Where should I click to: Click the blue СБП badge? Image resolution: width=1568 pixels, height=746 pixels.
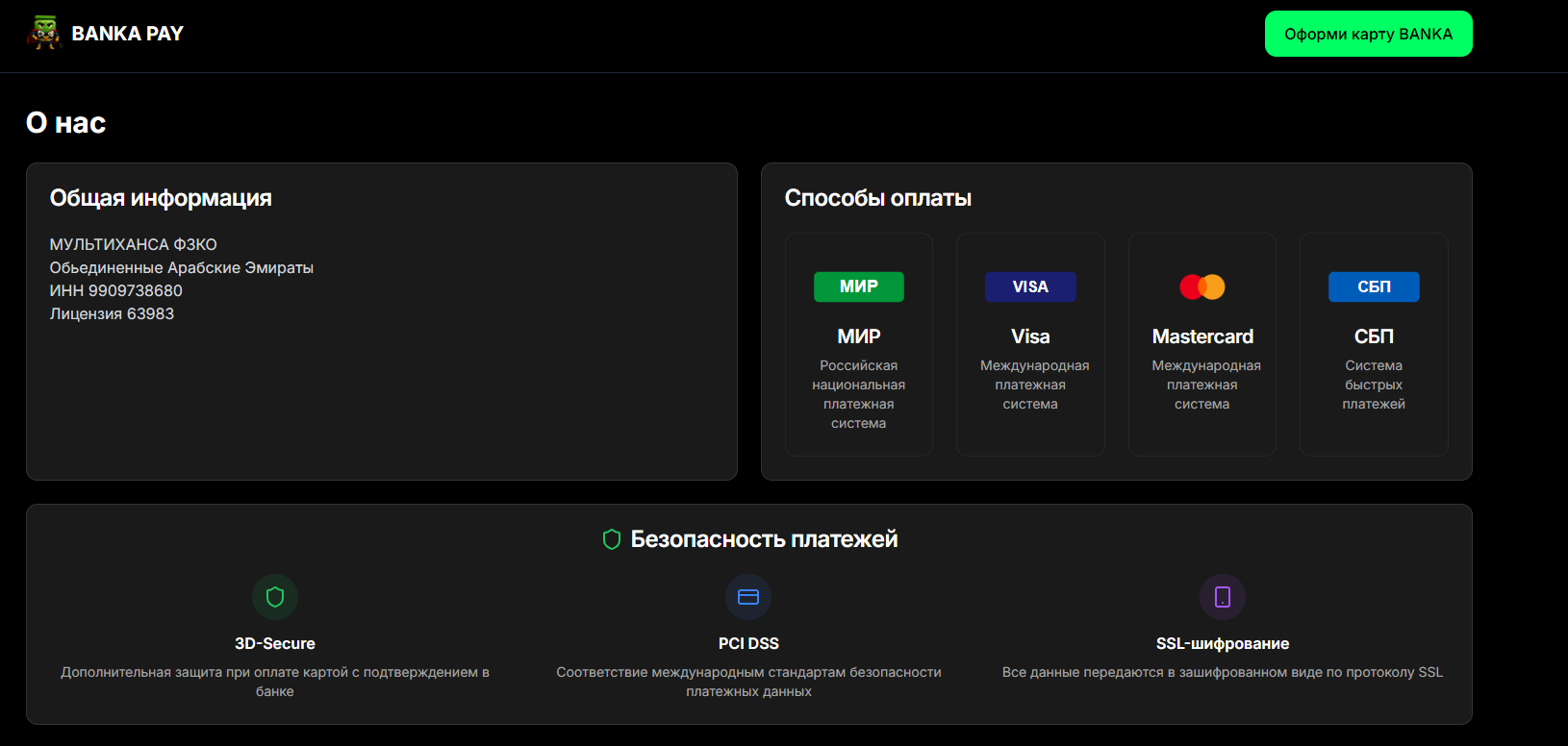[x=1374, y=286]
